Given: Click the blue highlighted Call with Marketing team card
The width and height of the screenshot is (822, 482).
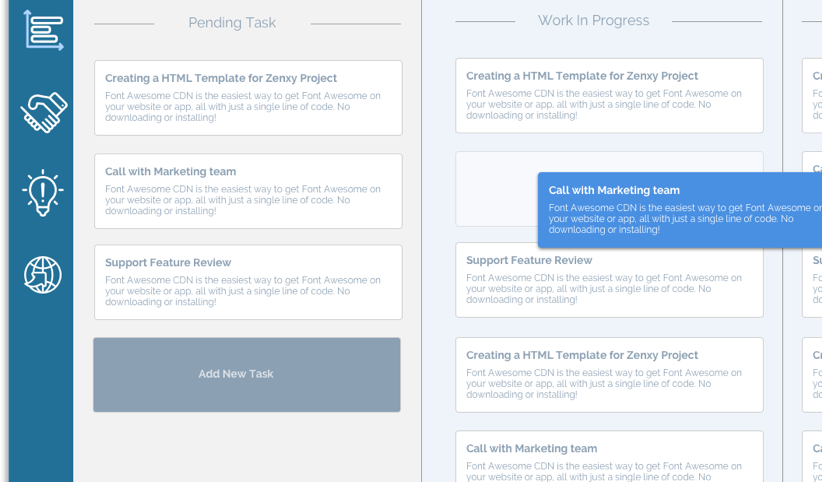Looking at the screenshot, I should (680, 209).
